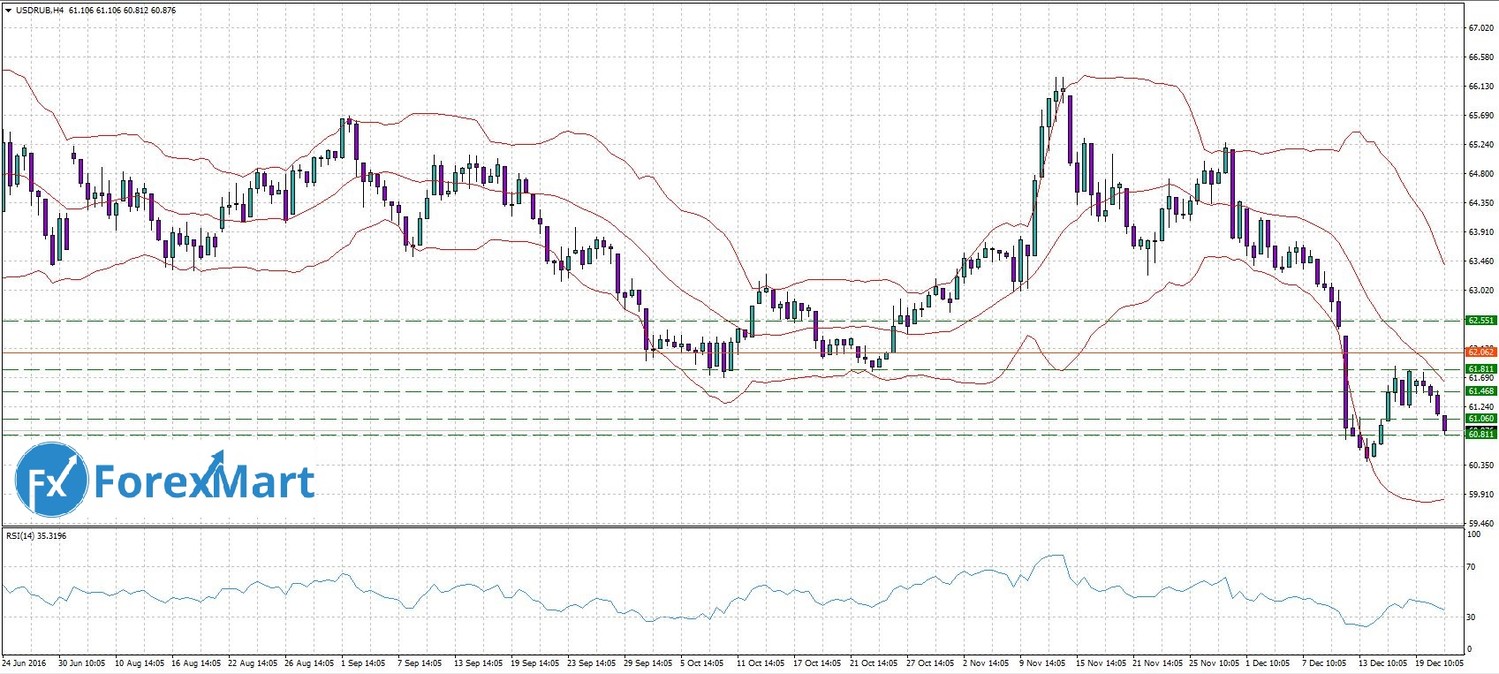Screen dimensions: 1499x674
Task: Select the green 61.811 price level tag
Action: pos(1480,369)
